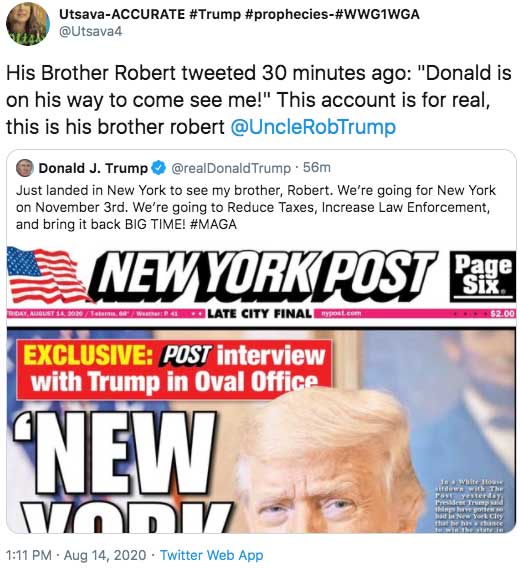Open the Twitter Web App source link
Screen dimensions: 520x570
click(212, 555)
